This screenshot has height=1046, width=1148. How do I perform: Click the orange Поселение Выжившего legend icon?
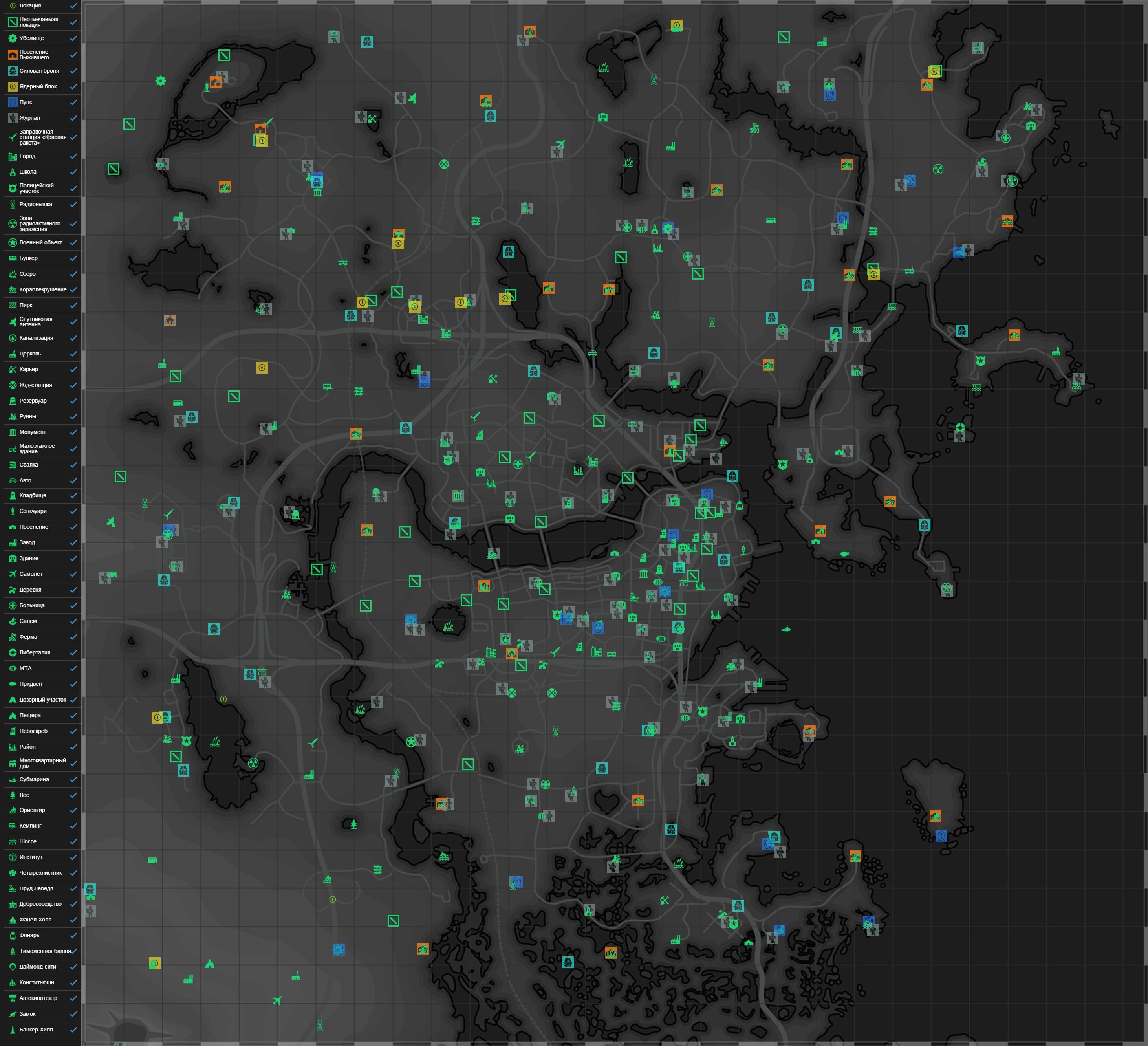click(13, 55)
